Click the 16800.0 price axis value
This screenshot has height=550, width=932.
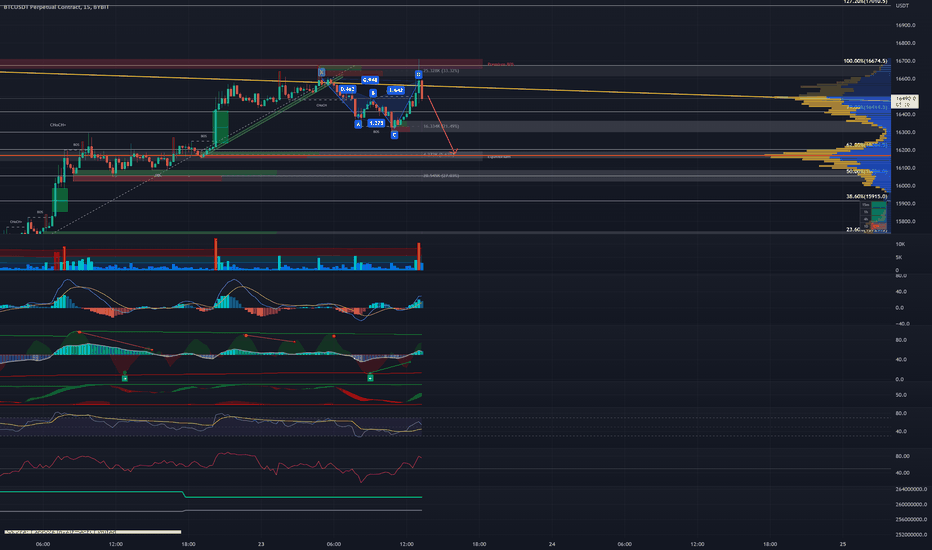click(x=905, y=43)
